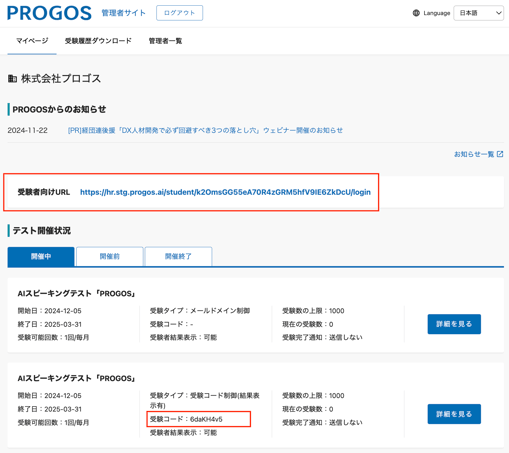The height and width of the screenshot is (453, 509).
Task: Open the 受験者向けURL student login link
Action: point(225,192)
